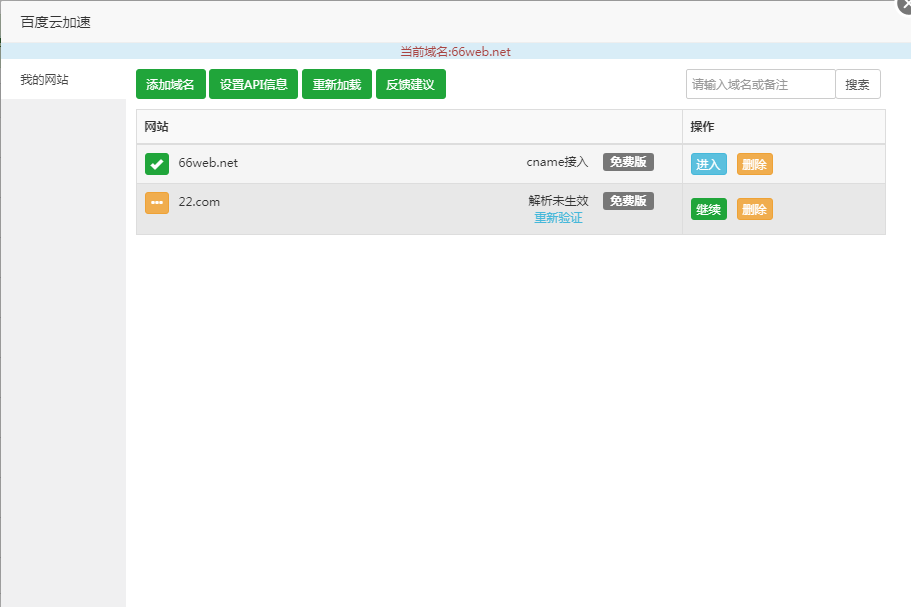Click the 免费版 badge in the 22.com row
The height and width of the screenshot is (607, 911).
(628, 201)
